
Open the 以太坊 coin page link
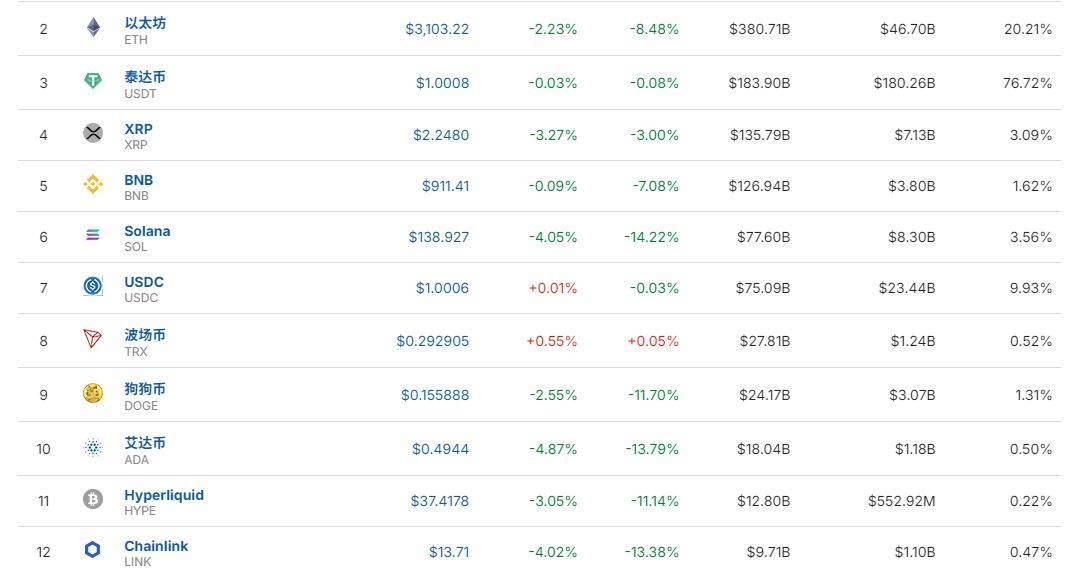[145, 23]
